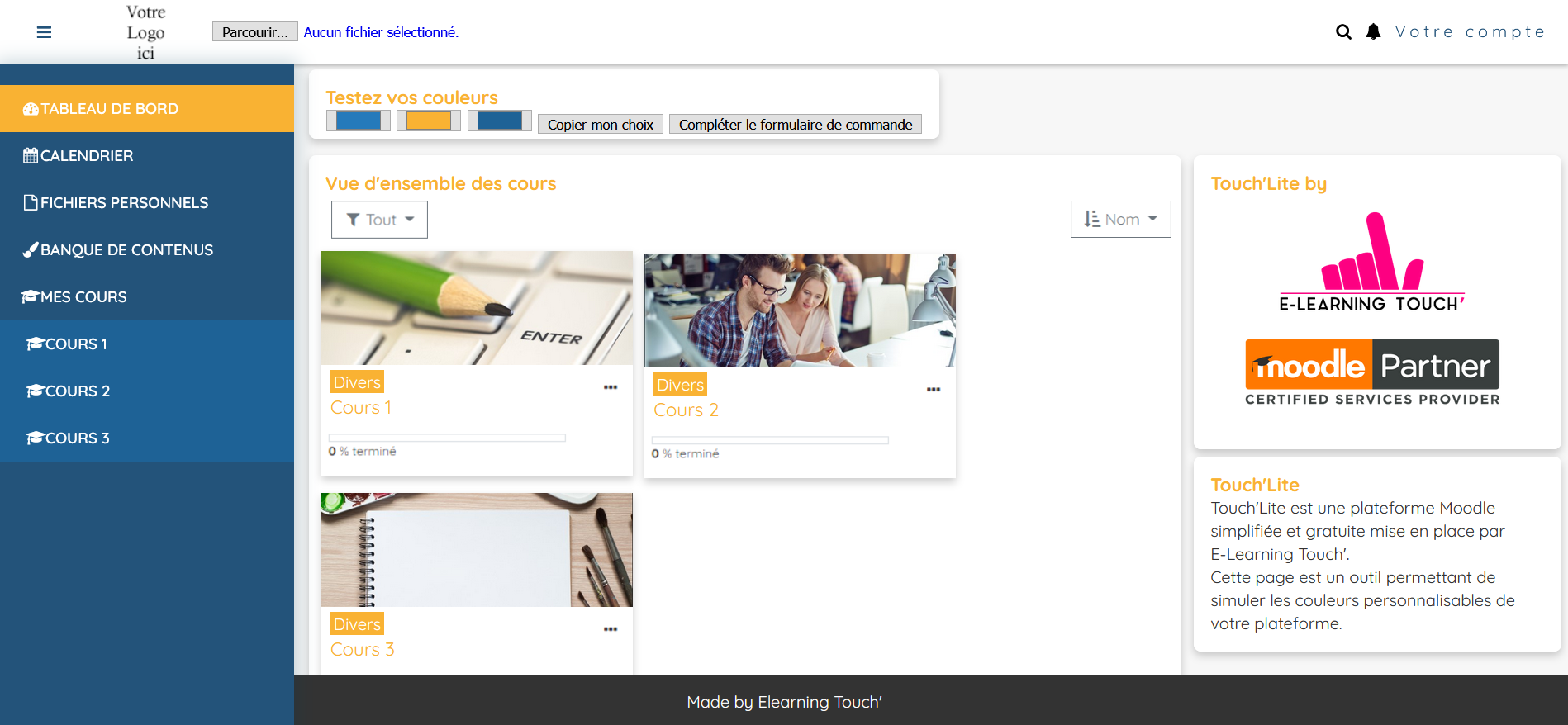The height and width of the screenshot is (725, 1568).
Task: Click the calendar icon beside Calendrier
Action: [31, 155]
